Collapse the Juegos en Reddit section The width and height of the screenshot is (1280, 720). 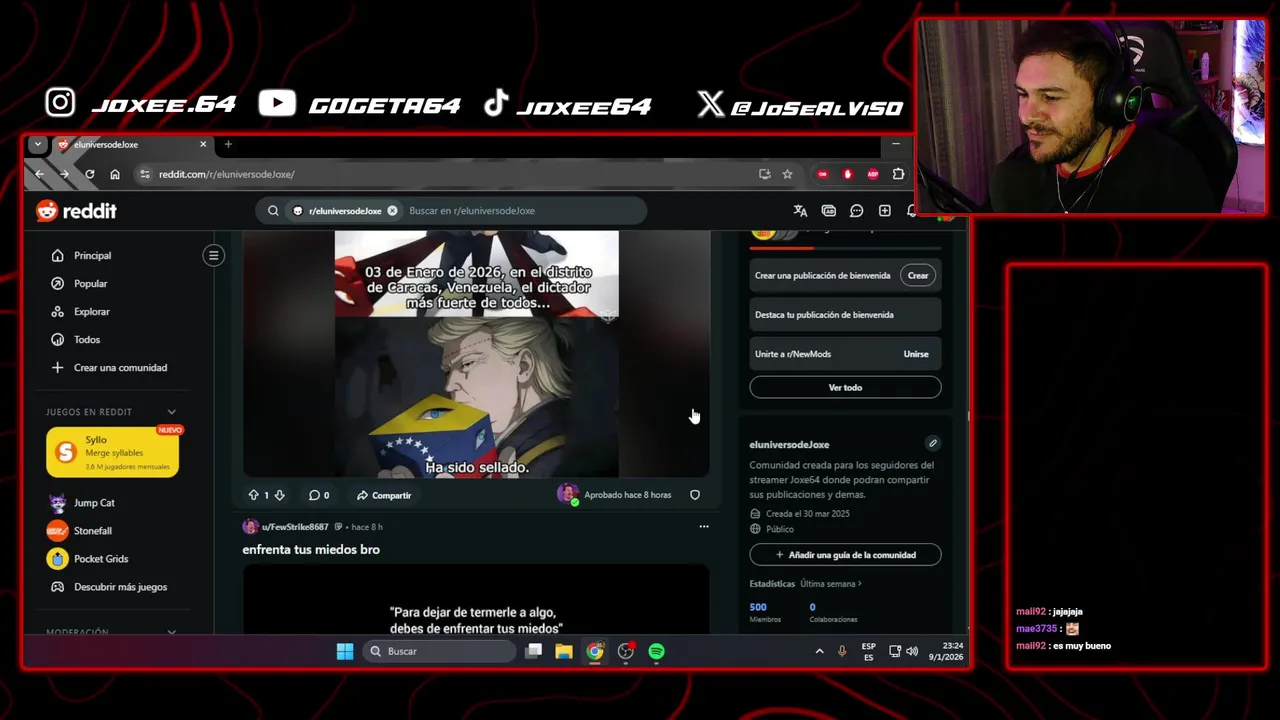pos(171,412)
